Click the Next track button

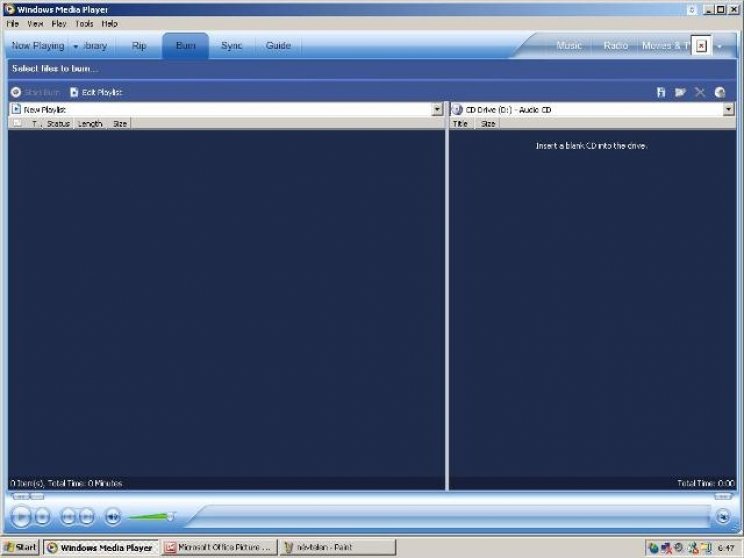click(x=86, y=517)
